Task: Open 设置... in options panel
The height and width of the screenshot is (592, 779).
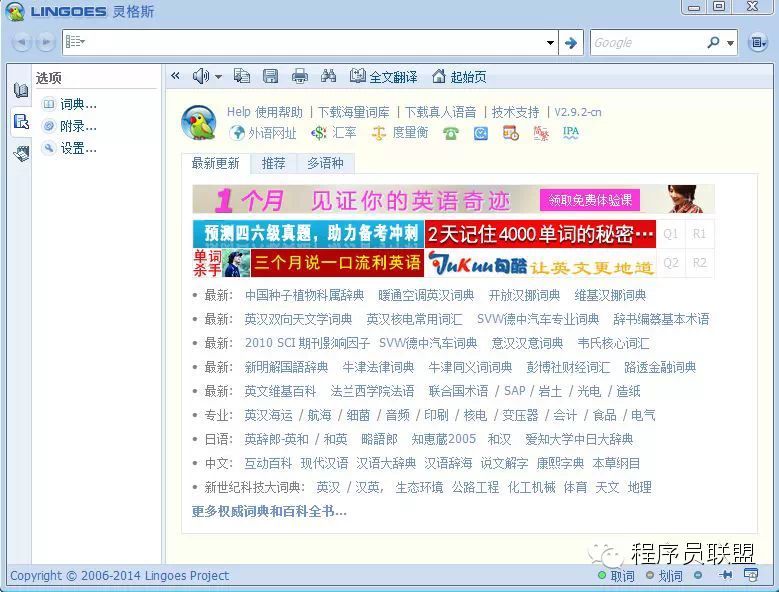Action: point(71,148)
